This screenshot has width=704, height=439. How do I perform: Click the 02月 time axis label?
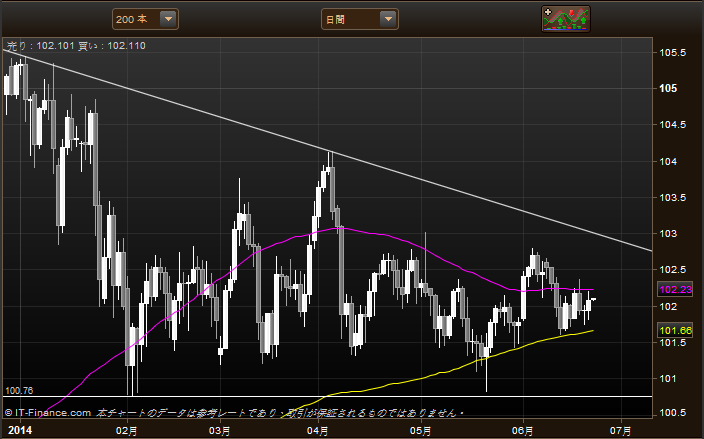127,431
